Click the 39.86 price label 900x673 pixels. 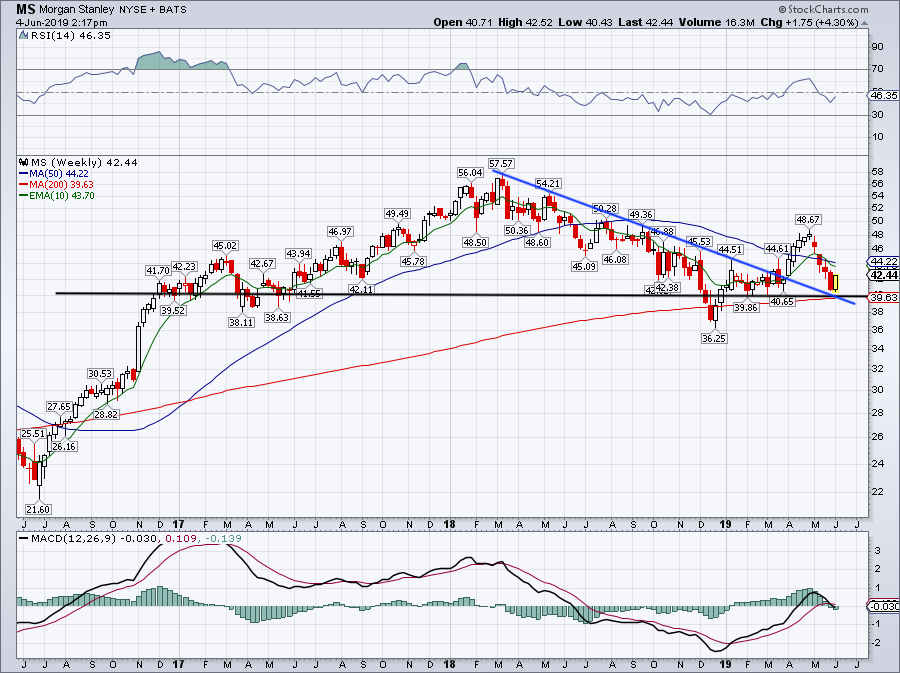pos(746,308)
